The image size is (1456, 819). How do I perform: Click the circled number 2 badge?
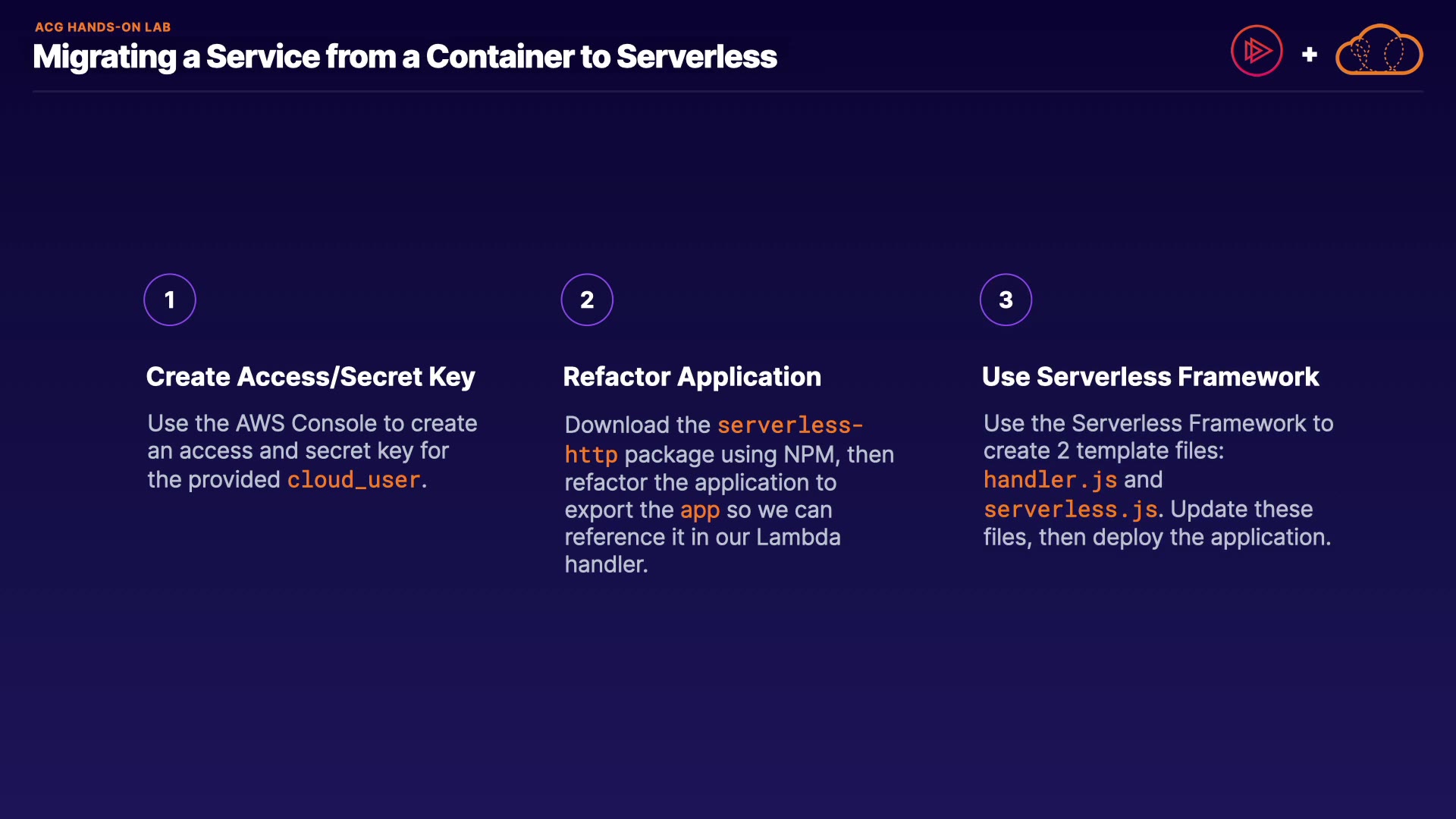(587, 300)
